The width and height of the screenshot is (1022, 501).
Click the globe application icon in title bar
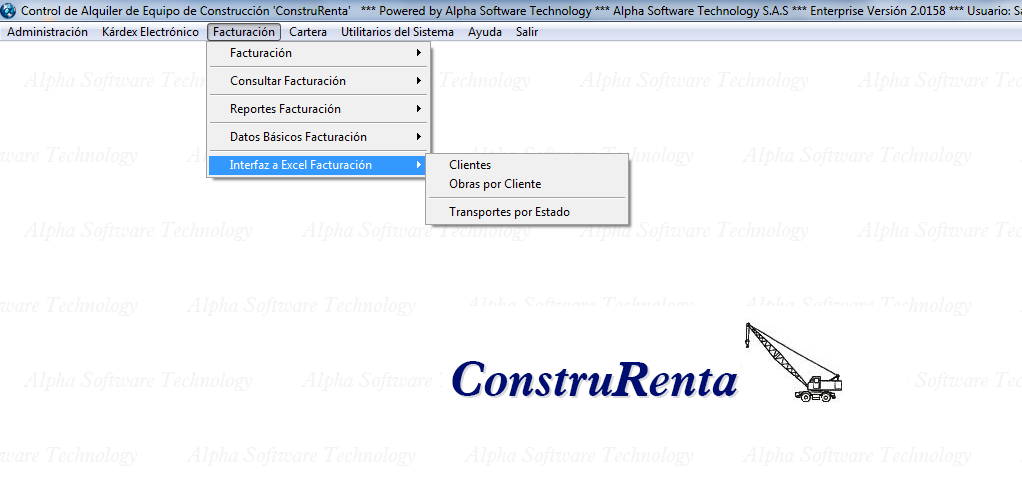10,10
